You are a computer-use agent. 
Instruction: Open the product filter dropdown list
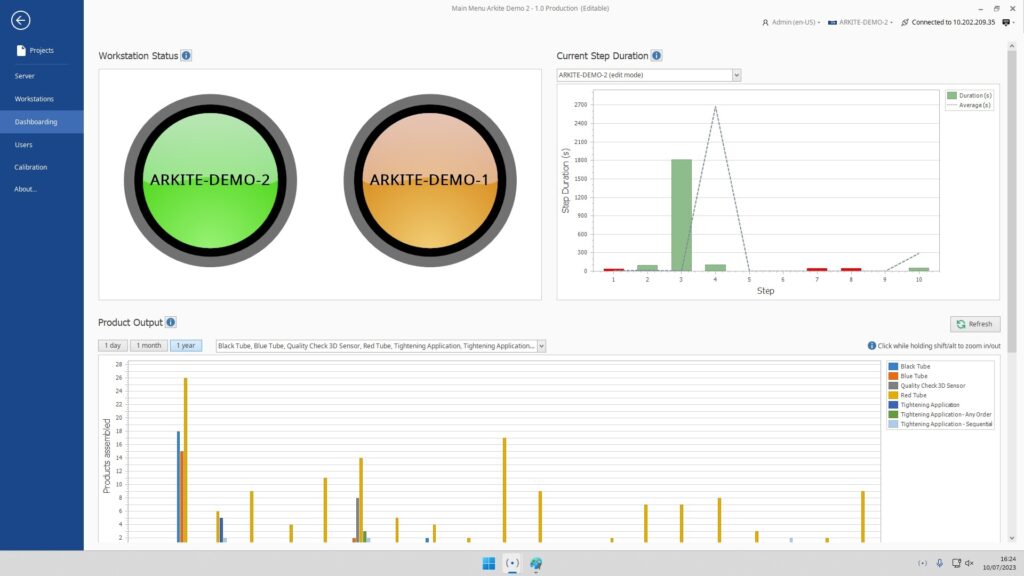coord(541,346)
